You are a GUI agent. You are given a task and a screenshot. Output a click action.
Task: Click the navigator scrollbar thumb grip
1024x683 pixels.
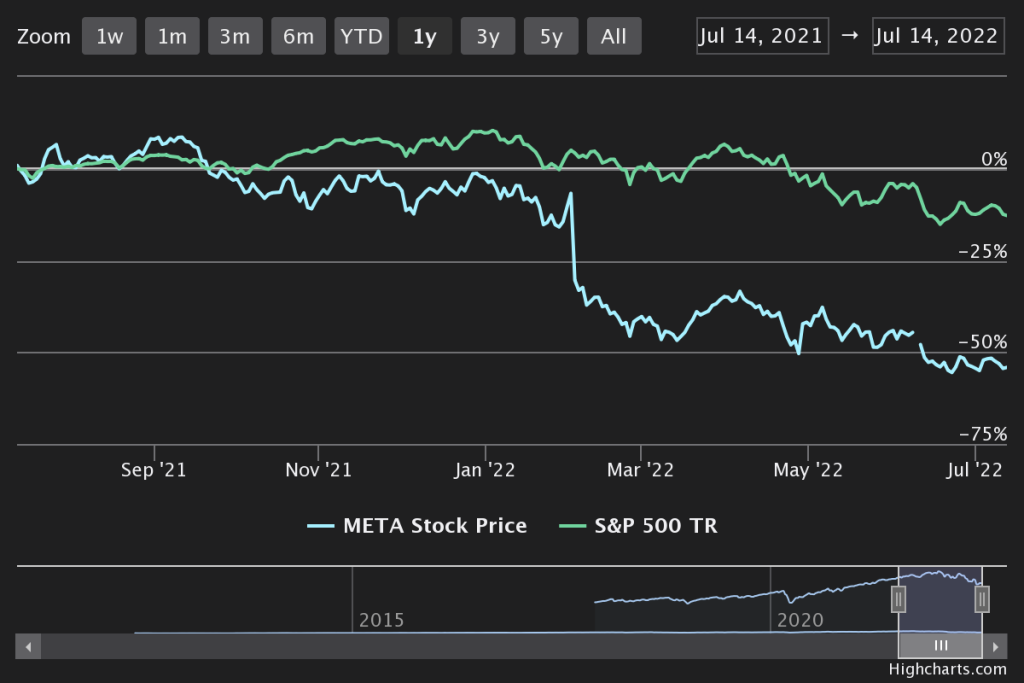click(x=940, y=646)
